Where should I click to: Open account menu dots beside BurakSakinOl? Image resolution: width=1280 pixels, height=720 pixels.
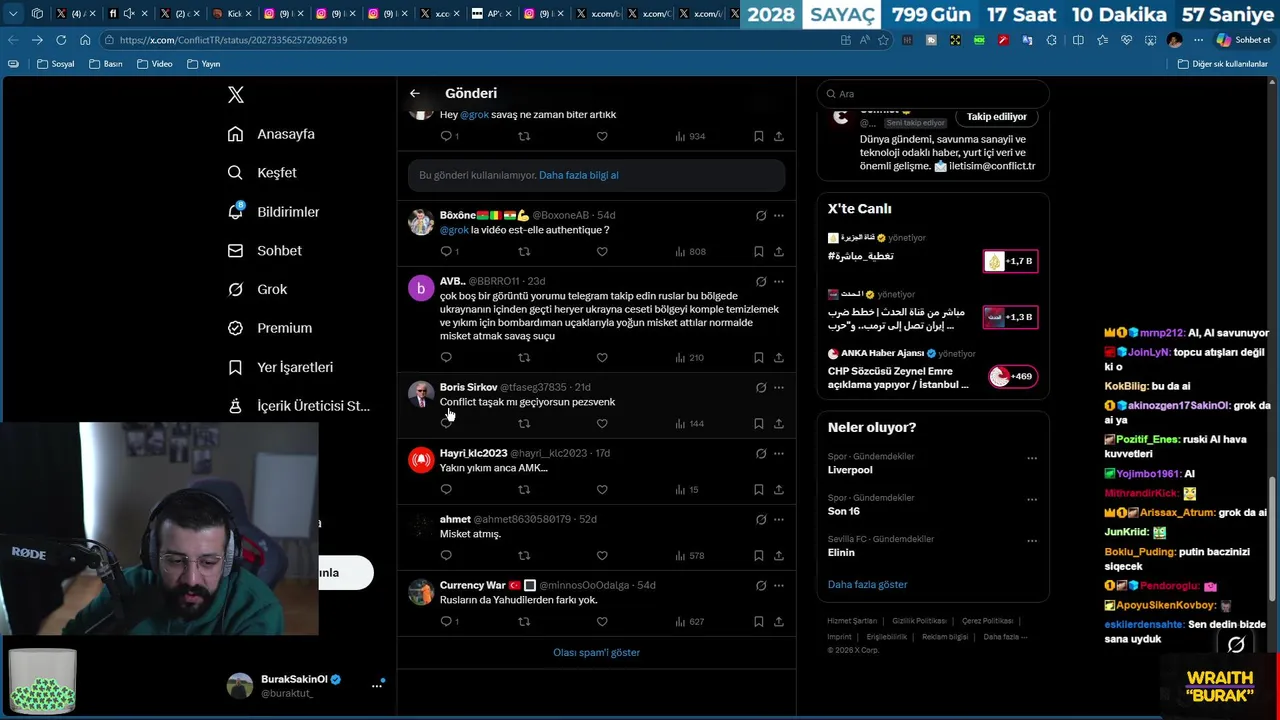tap(377, 685)
